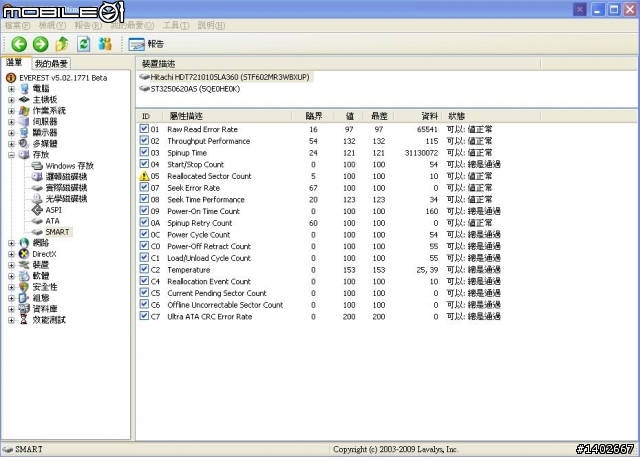Select the SMART item in tree
This screenshot has height=457, width=640.
pyautogui.click(x=57, y=232)
